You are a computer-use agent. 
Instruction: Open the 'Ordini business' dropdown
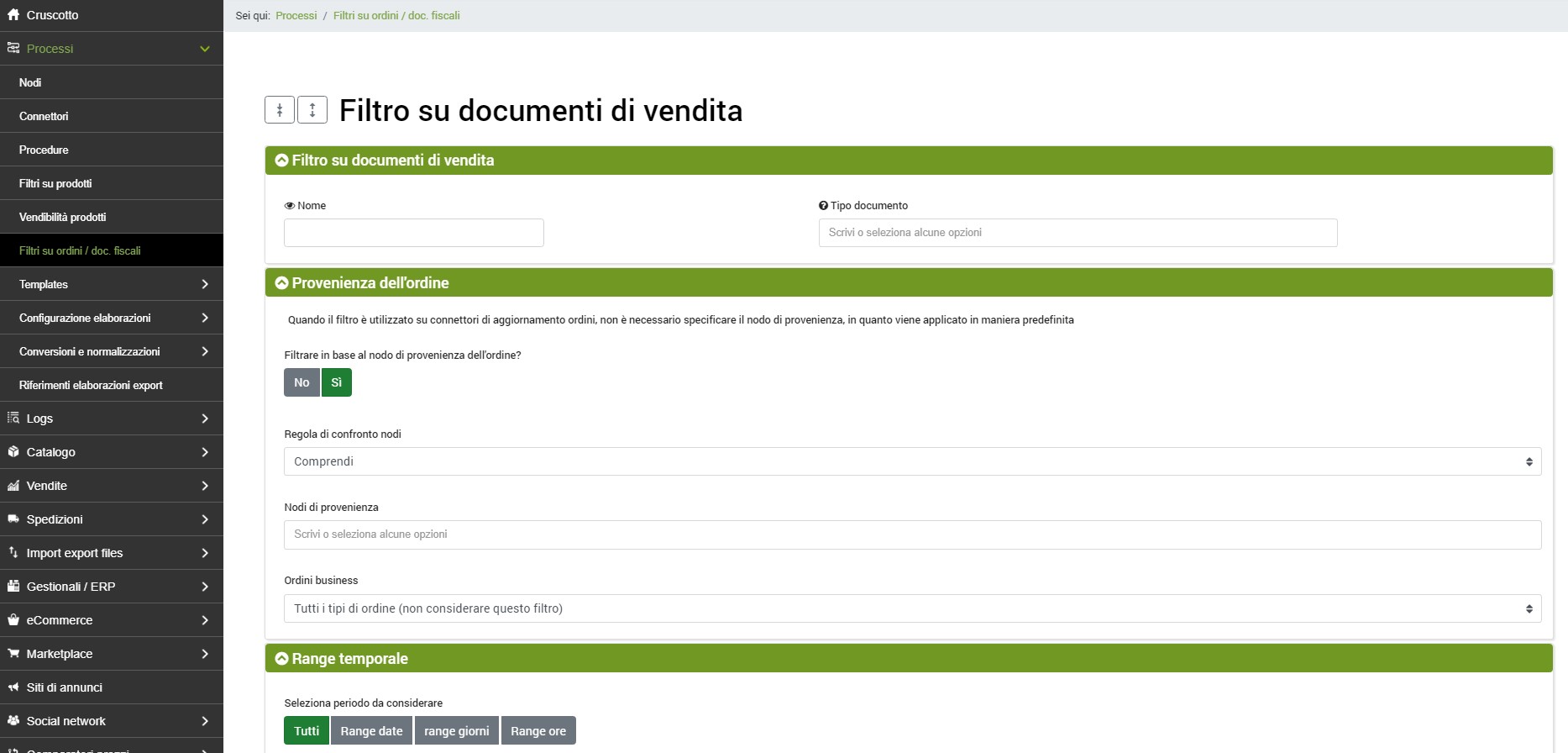[912, 608]
